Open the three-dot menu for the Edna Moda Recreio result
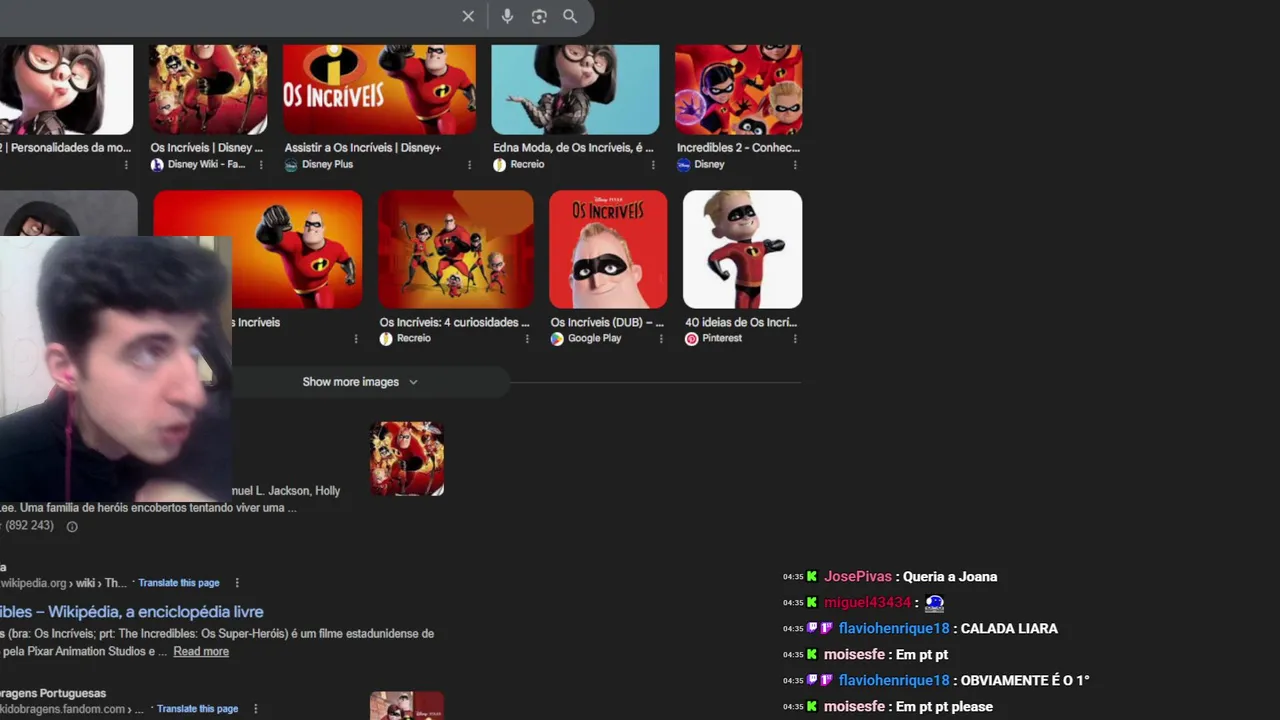Image resolution: width=1280 pixels, height=720 pixels. pyautogui.click(x=653, y=165)
